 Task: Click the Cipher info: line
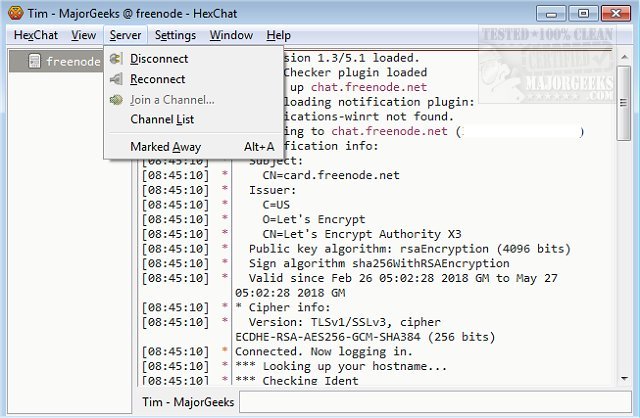(282, 307)
